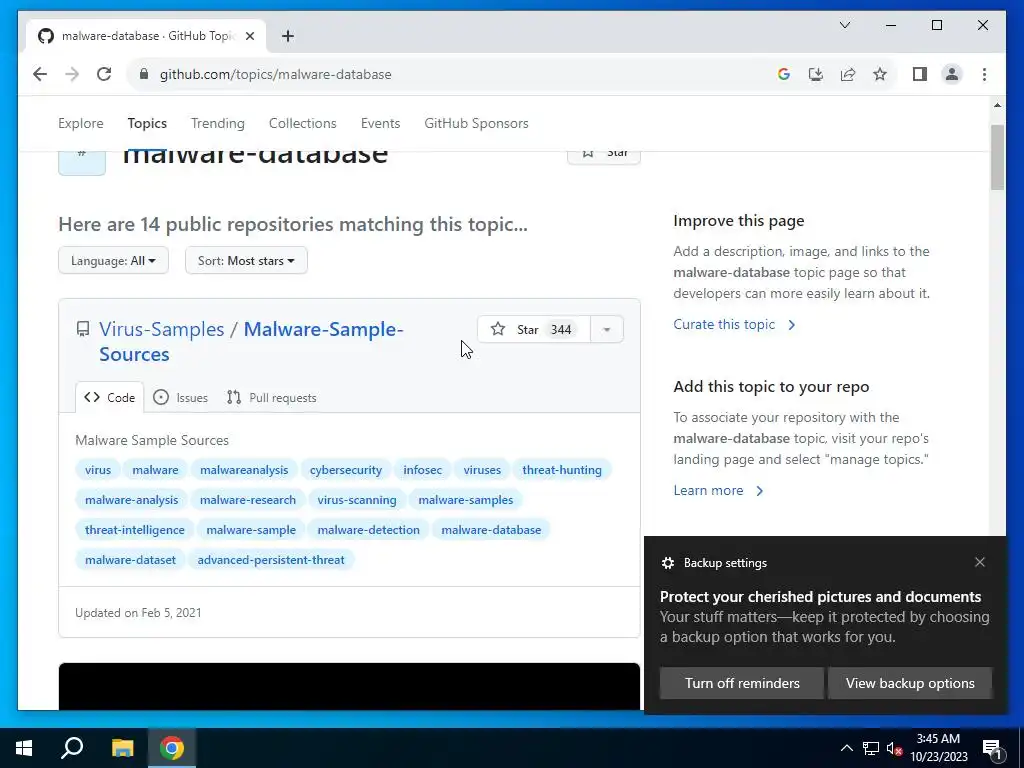Switch to the Issues tab

180,397
